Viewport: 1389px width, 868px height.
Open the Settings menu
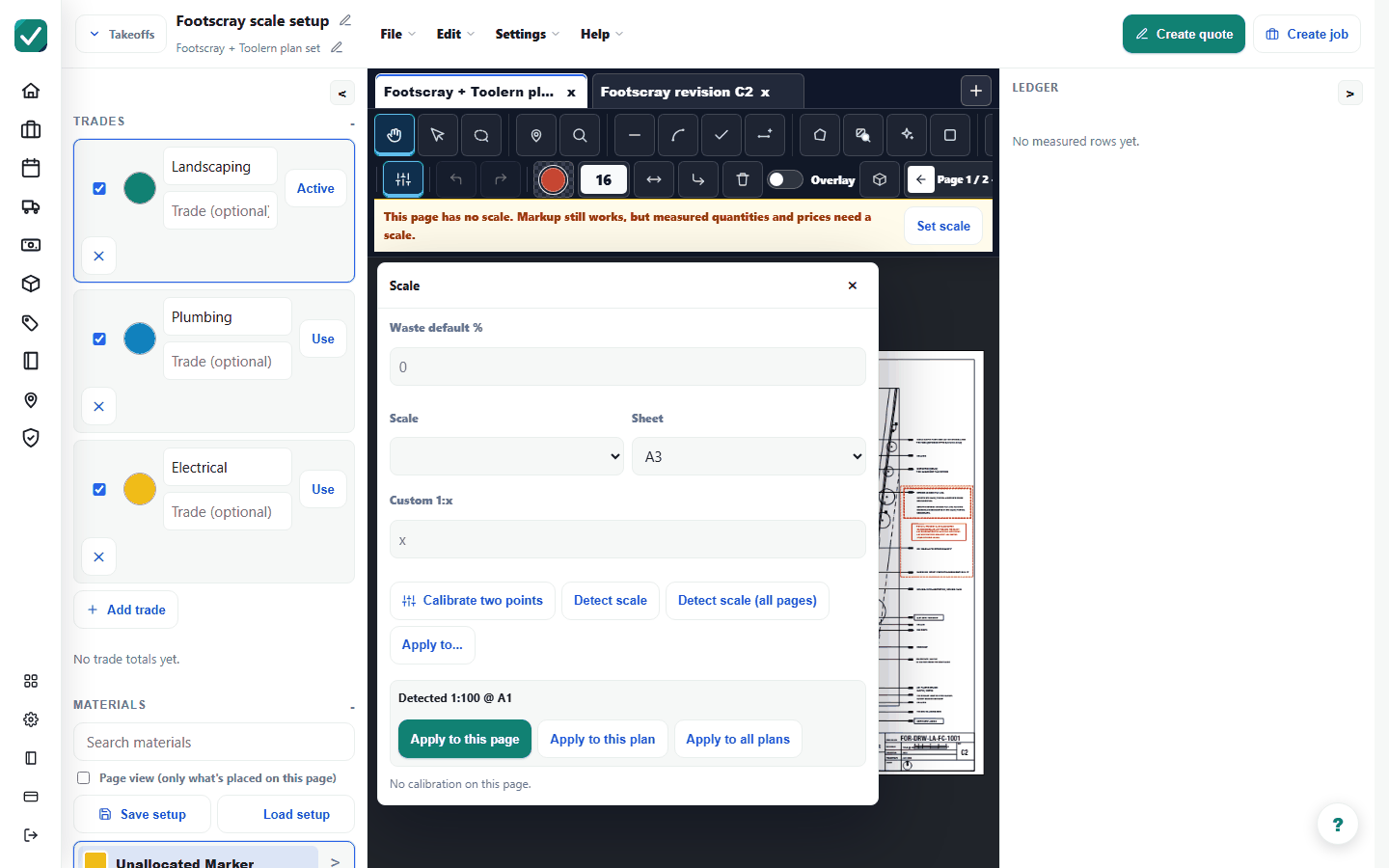(527, 34)
